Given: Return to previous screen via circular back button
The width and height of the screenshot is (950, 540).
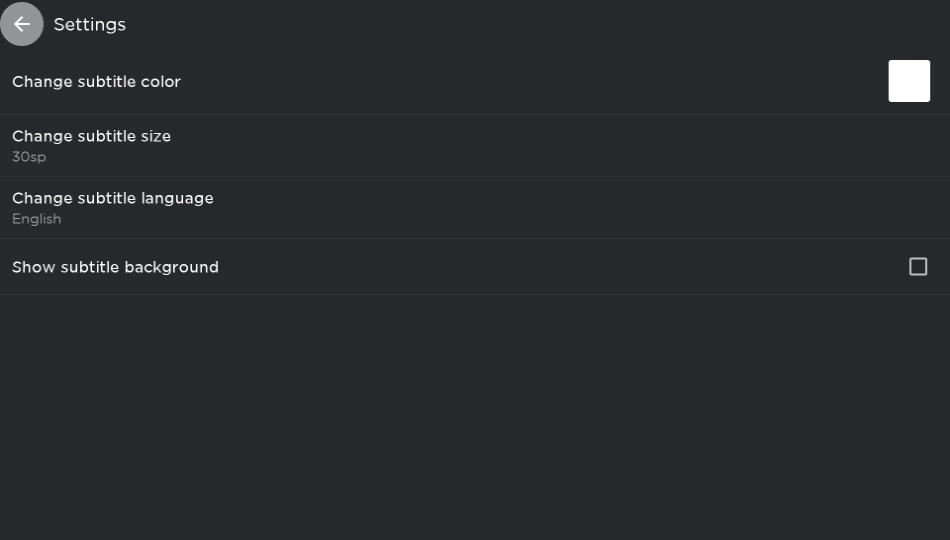Looking at the screenshot, I should click(22, 24).
